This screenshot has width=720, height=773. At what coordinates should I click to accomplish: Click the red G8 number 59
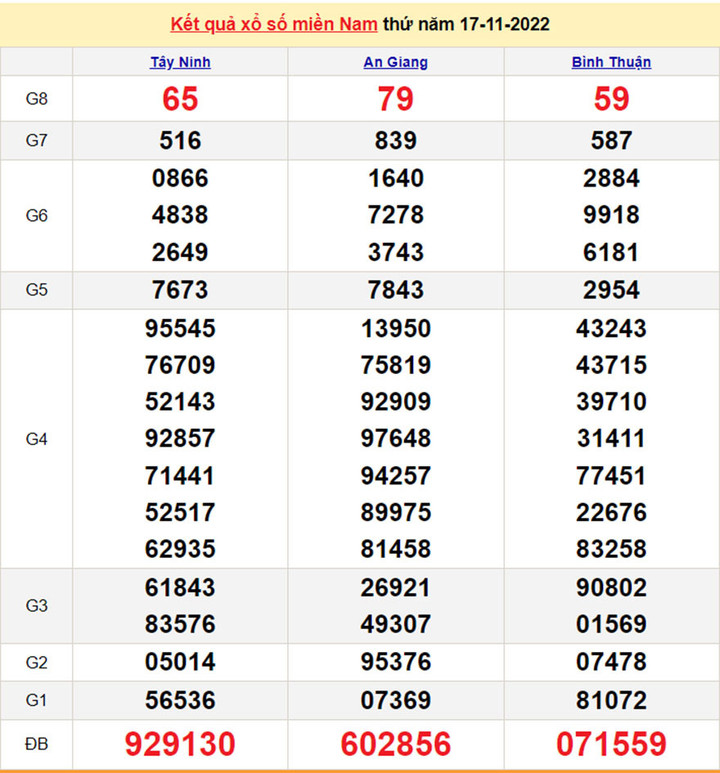tap(611, 99)
